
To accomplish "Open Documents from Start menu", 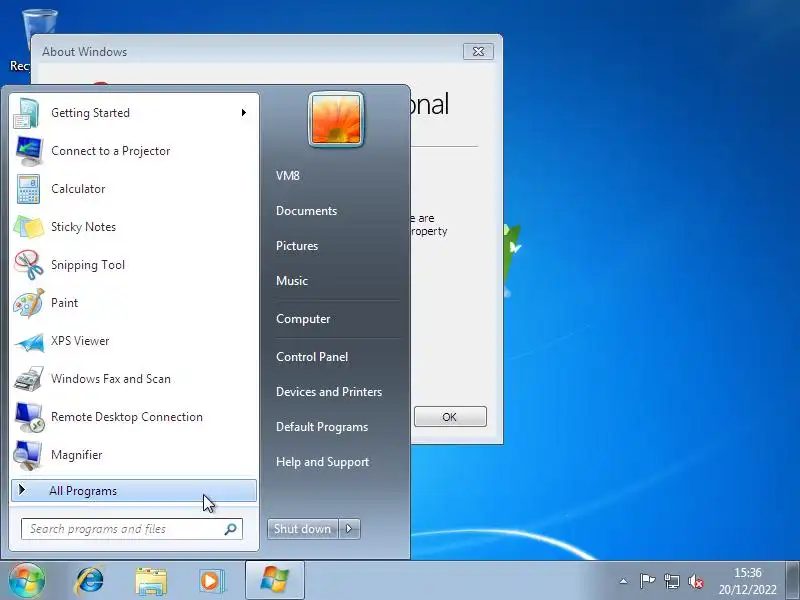I will 307,211.
